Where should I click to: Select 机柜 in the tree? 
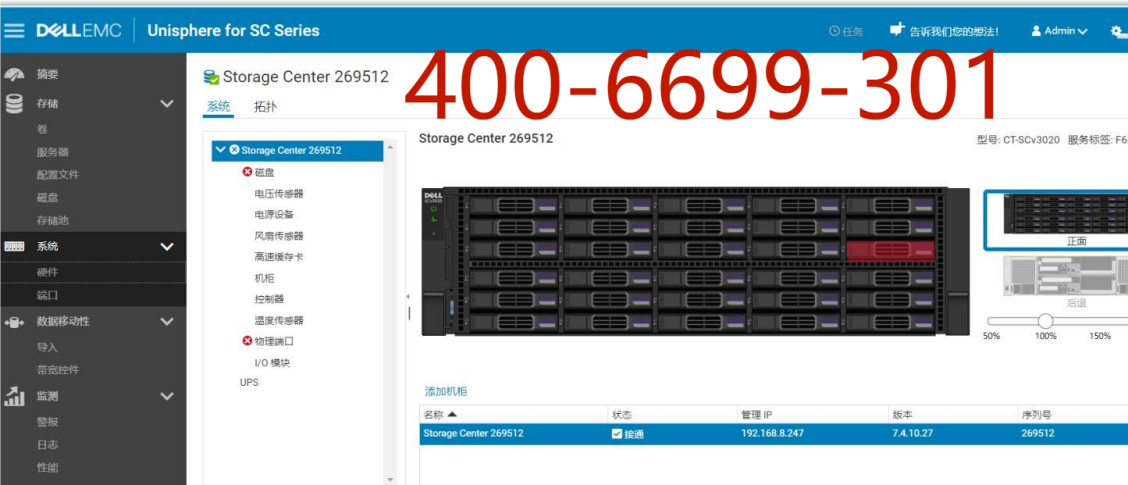pos(264,278)
